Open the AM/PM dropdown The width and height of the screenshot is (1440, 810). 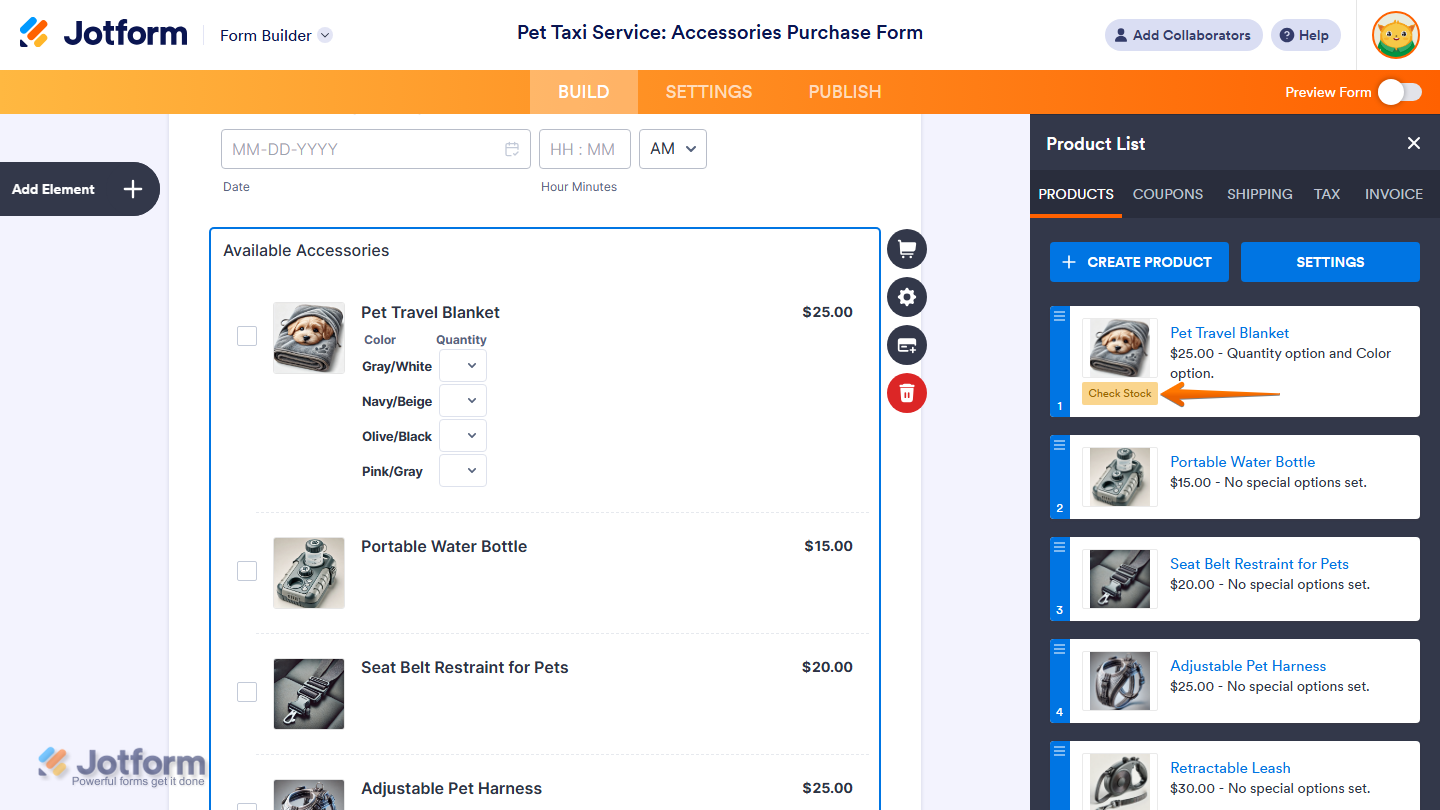pos(673,149)
